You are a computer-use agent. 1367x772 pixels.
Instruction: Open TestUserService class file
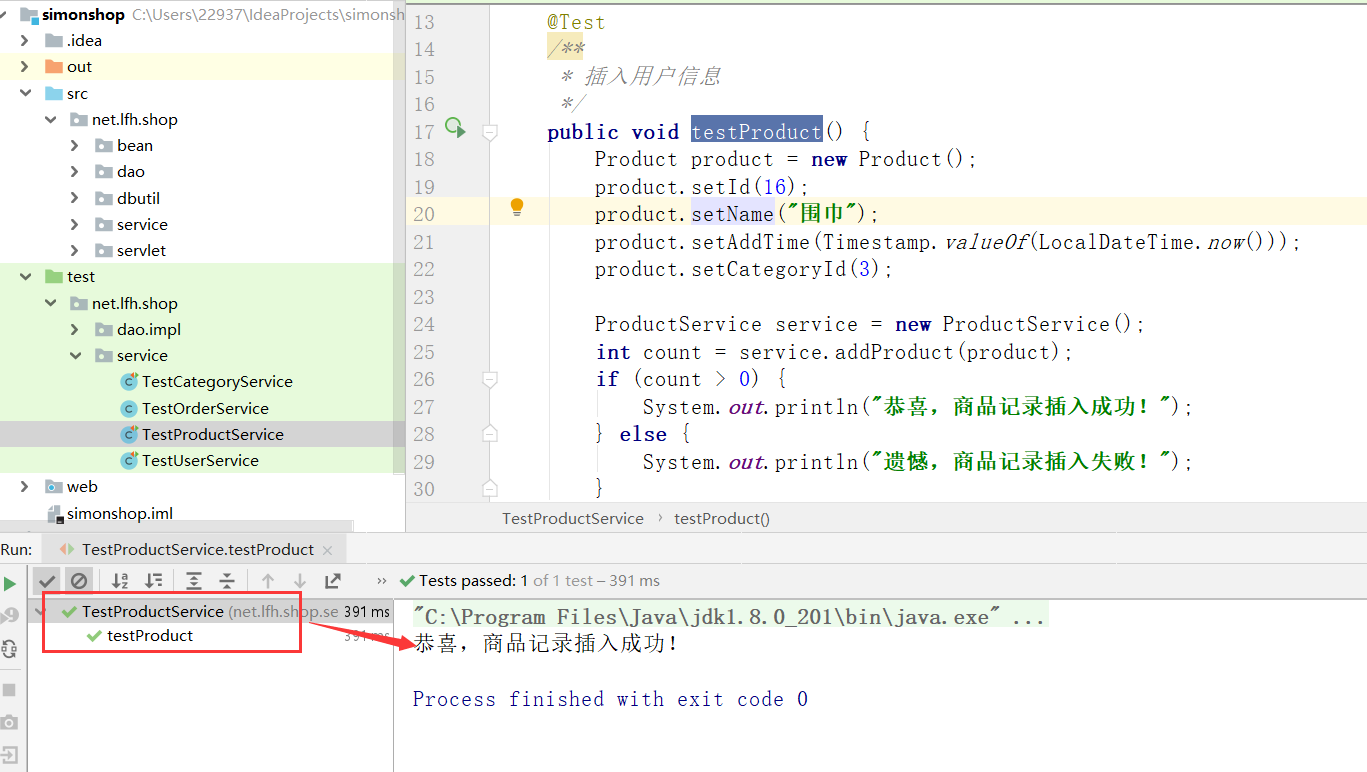coord(200,460)
